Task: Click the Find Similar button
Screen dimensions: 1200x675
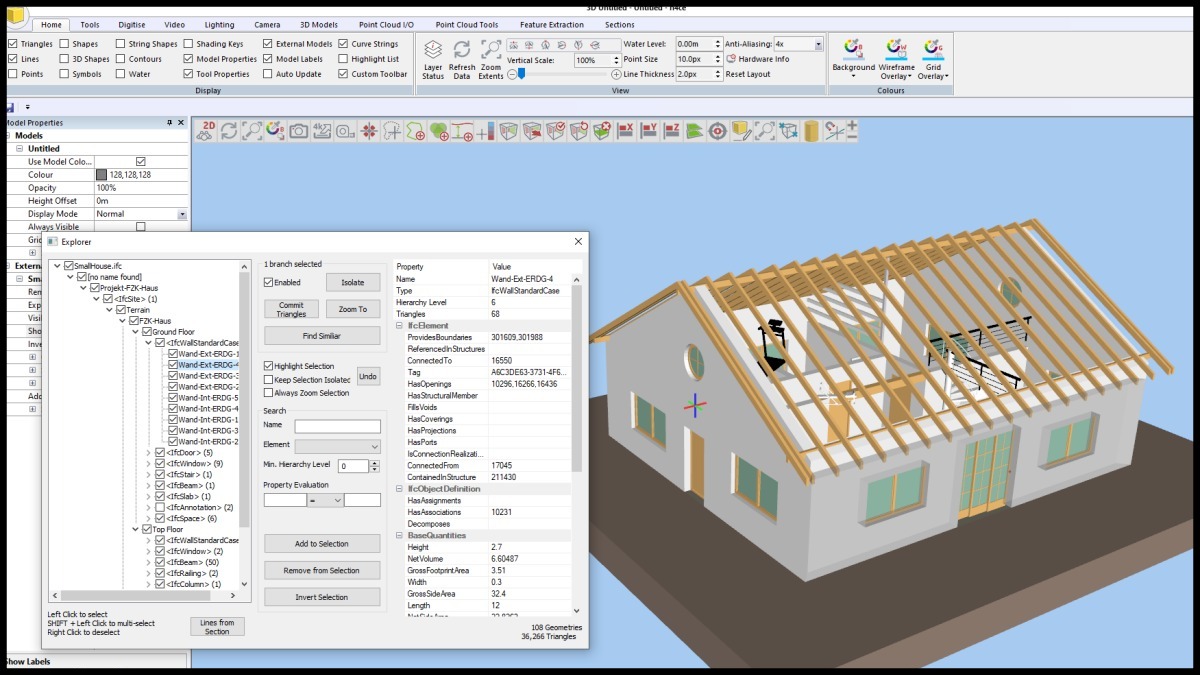Action: (x=322, y=336)
